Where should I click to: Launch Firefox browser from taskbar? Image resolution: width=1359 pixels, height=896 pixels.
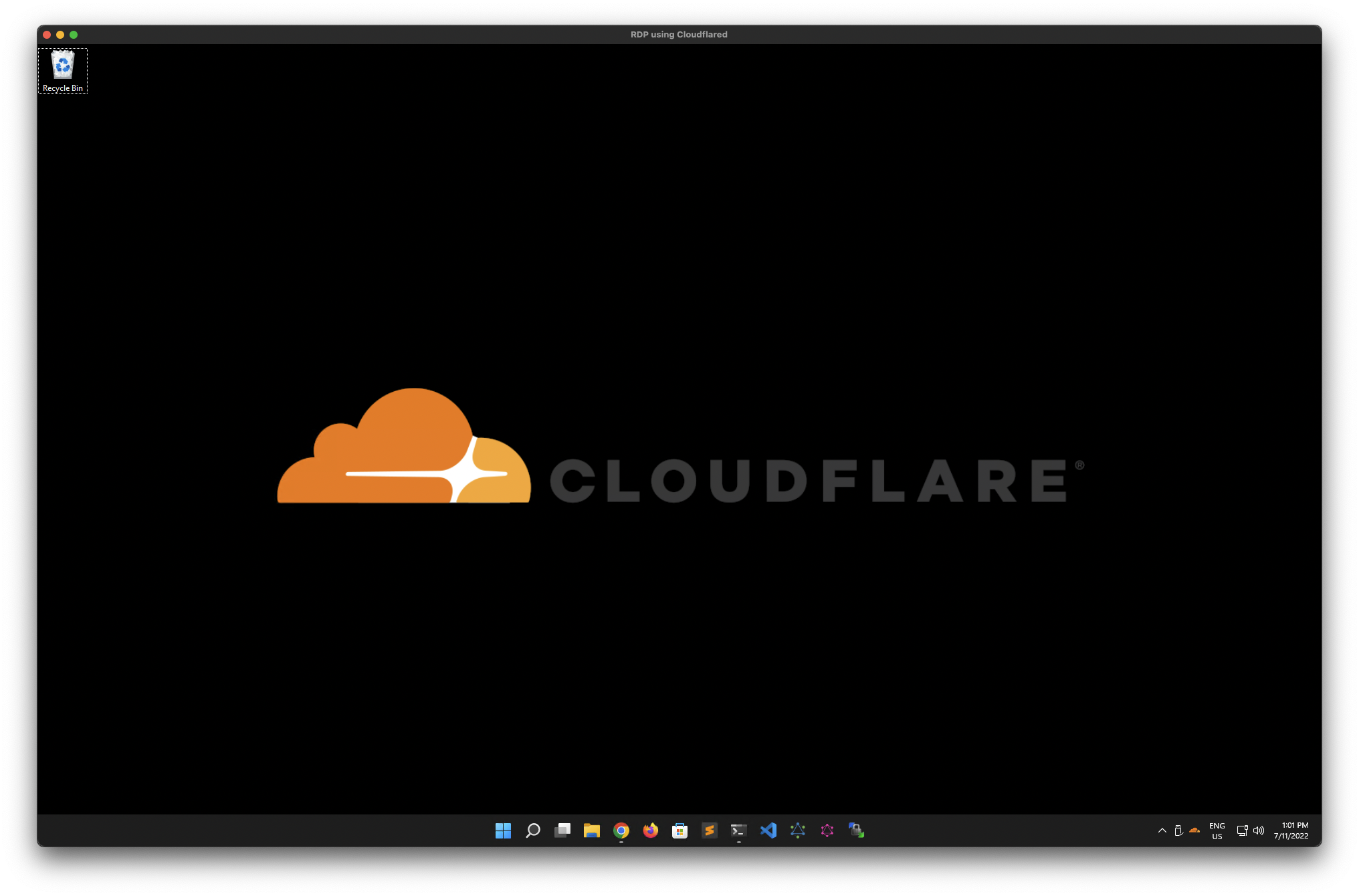[651, 830]
